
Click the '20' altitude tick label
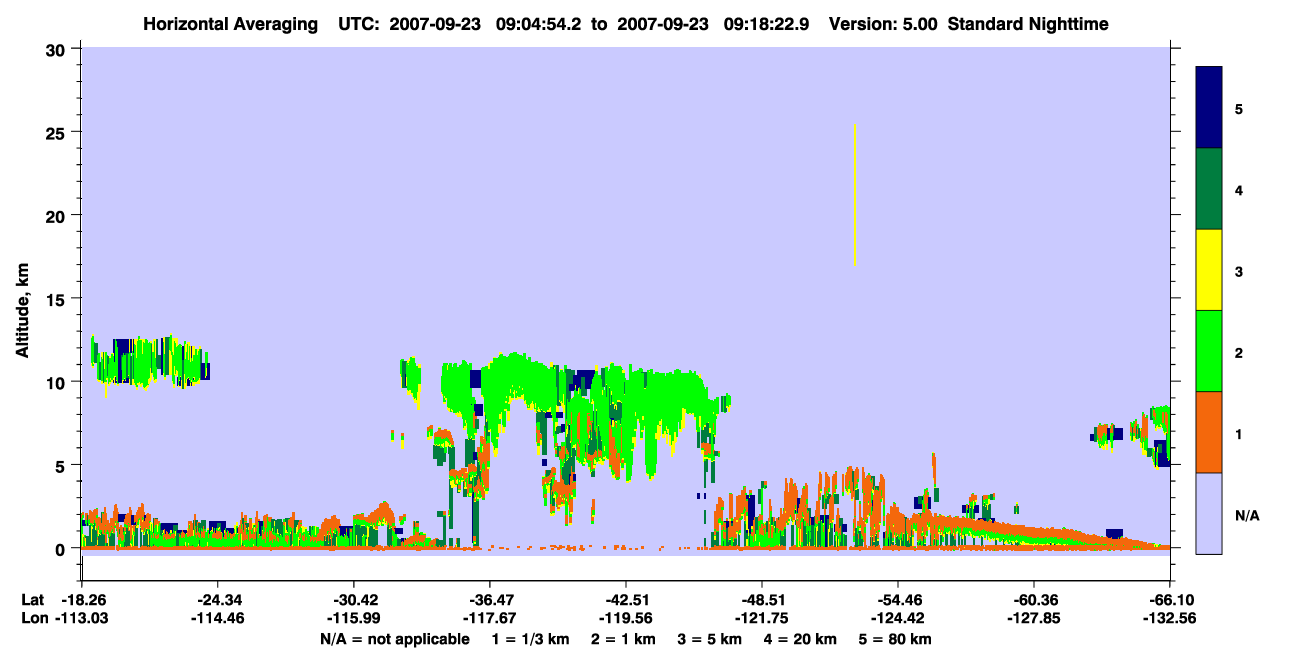pos(57,215)
